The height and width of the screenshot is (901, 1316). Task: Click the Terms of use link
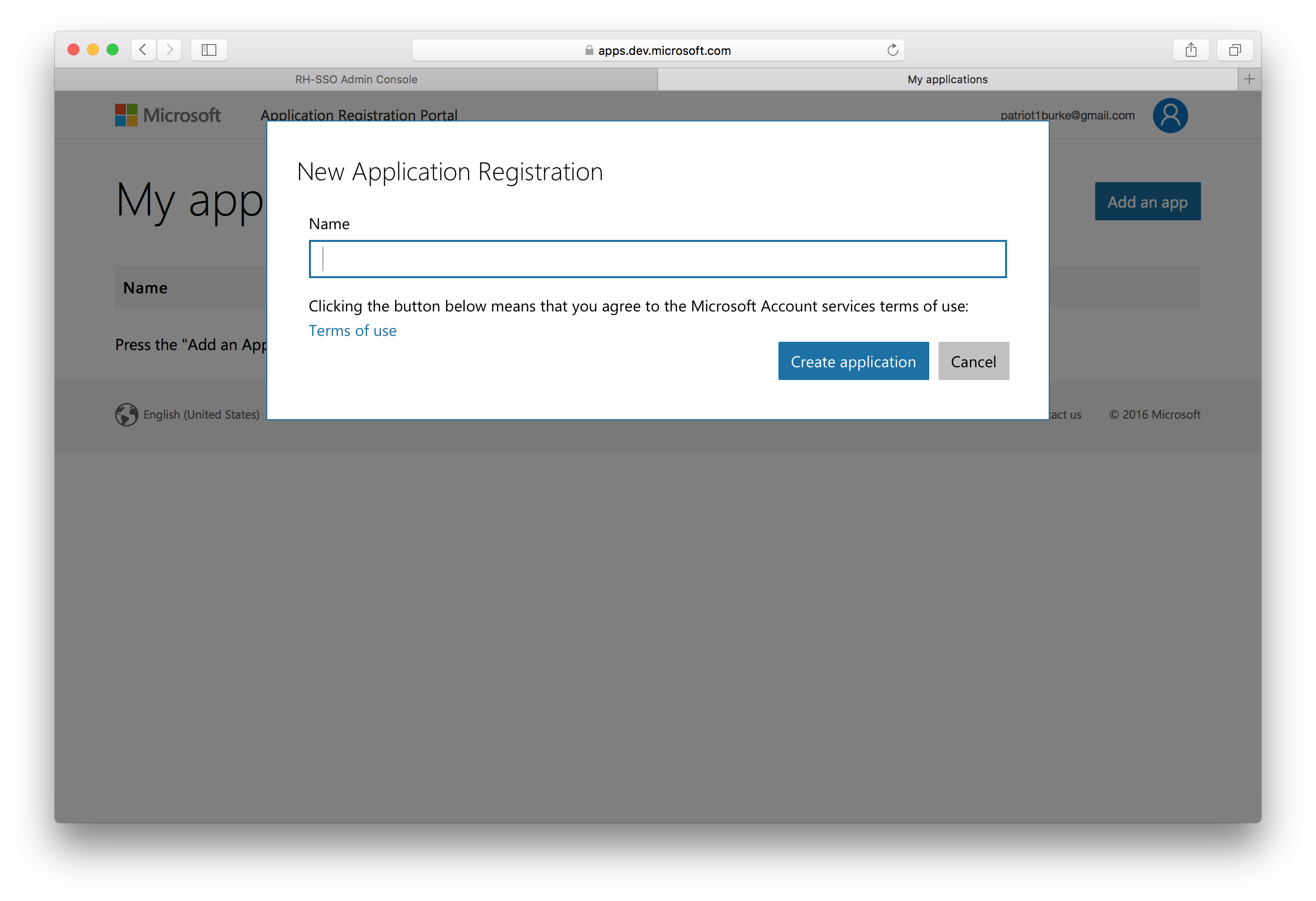click(353, 330)
